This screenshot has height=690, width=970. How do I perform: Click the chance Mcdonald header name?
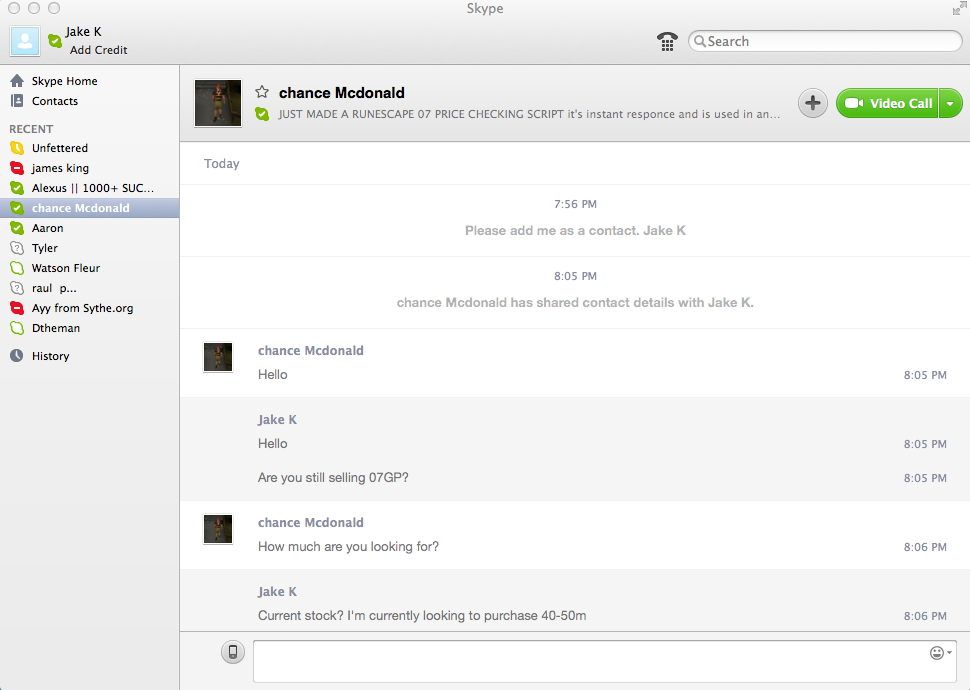click(341, 93)
